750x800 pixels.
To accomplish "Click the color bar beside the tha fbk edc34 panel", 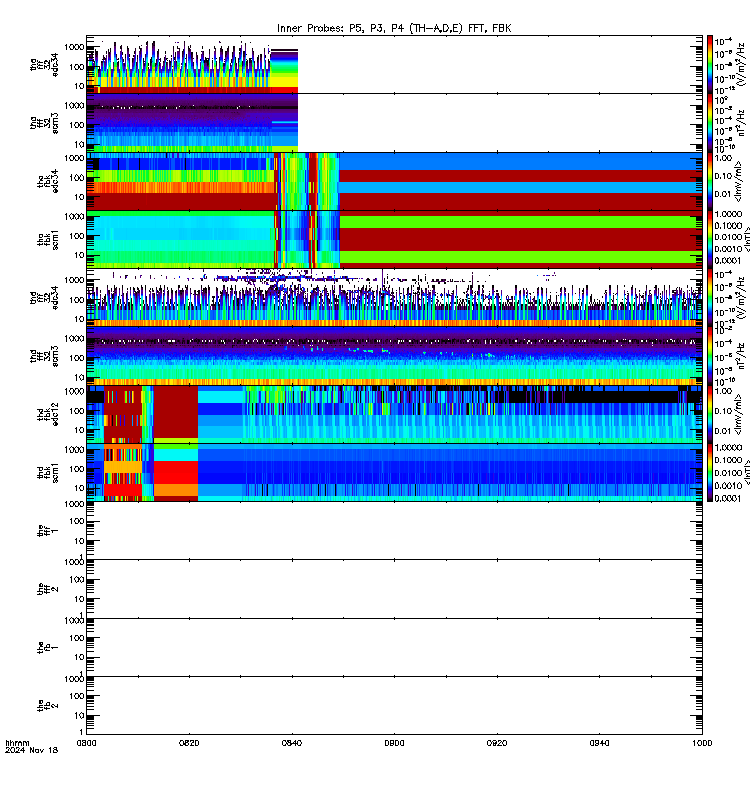I will 710,182.
